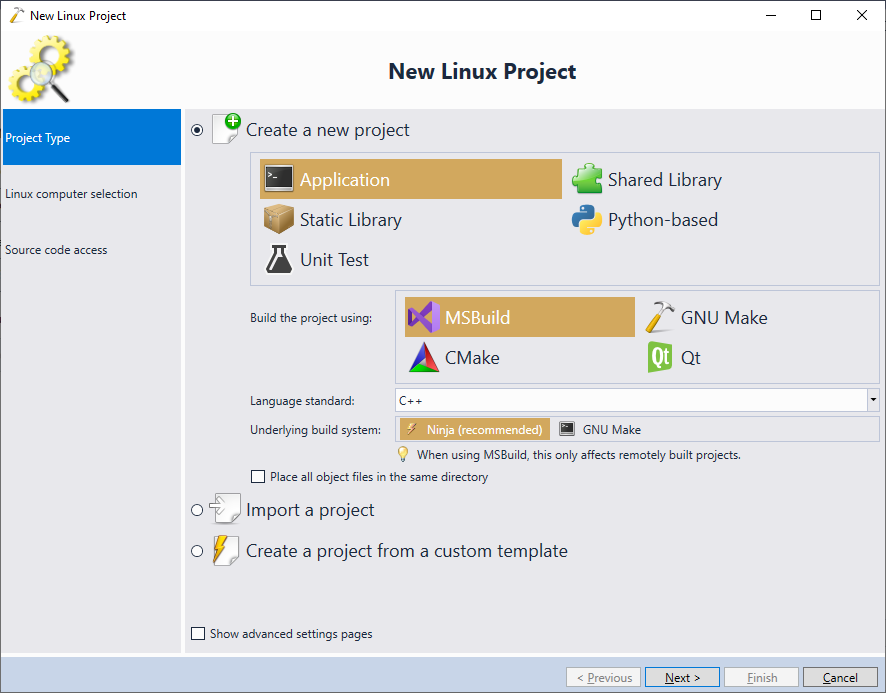This screenshot has height=693, width=886.
Task: Click the title bar hammer icon
Action: [17, 15]
